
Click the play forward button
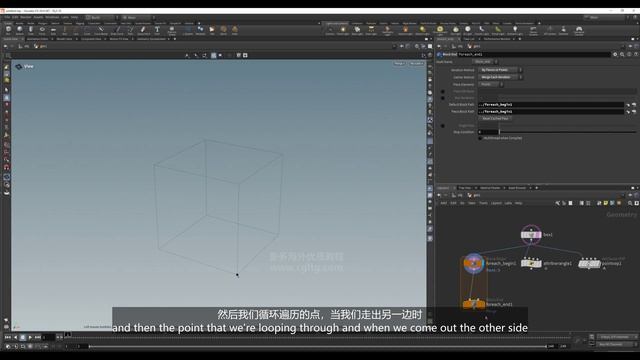click(30, 337)
